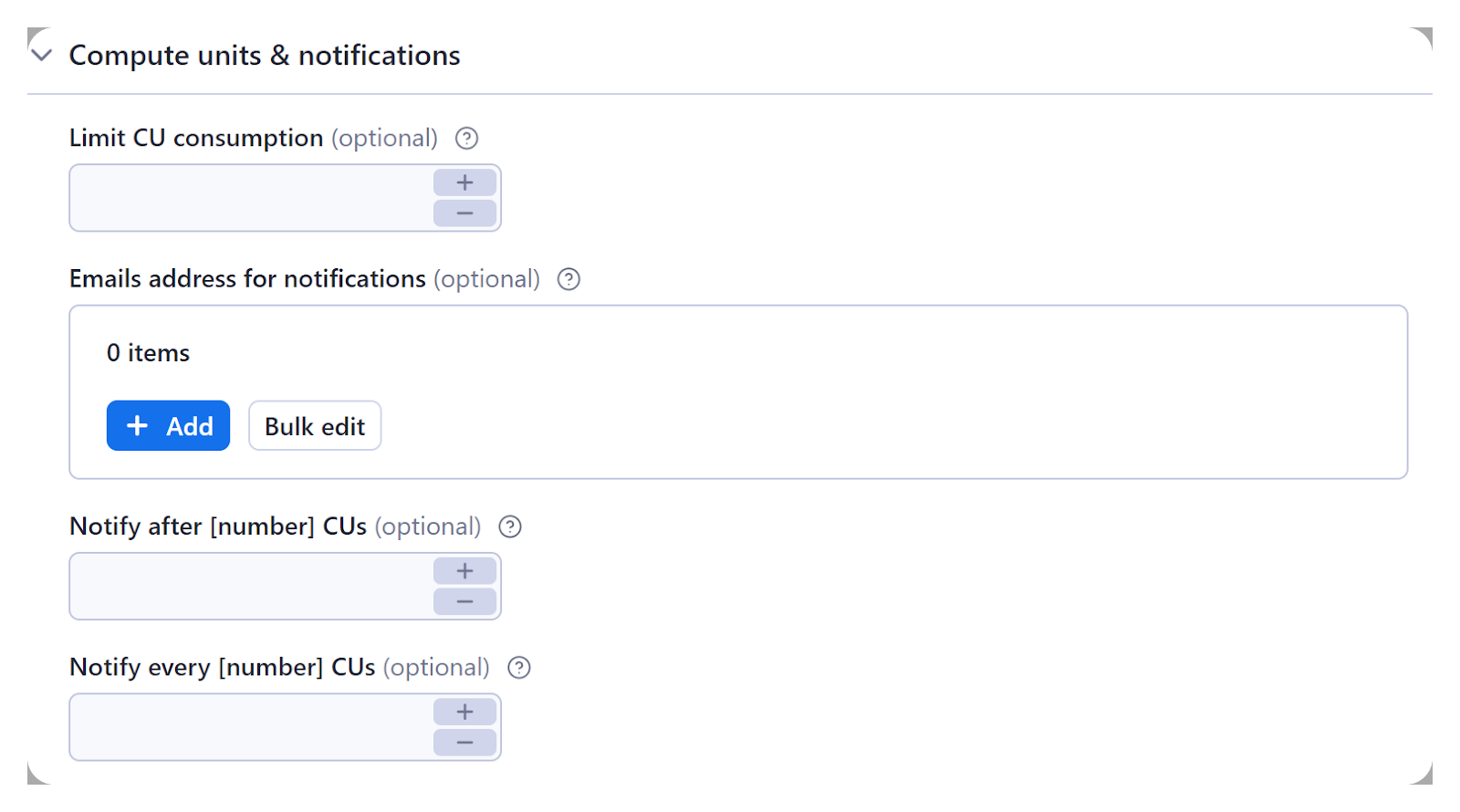
Task: Increment the Notify every CUs value
Action: (x=464, y=711)
